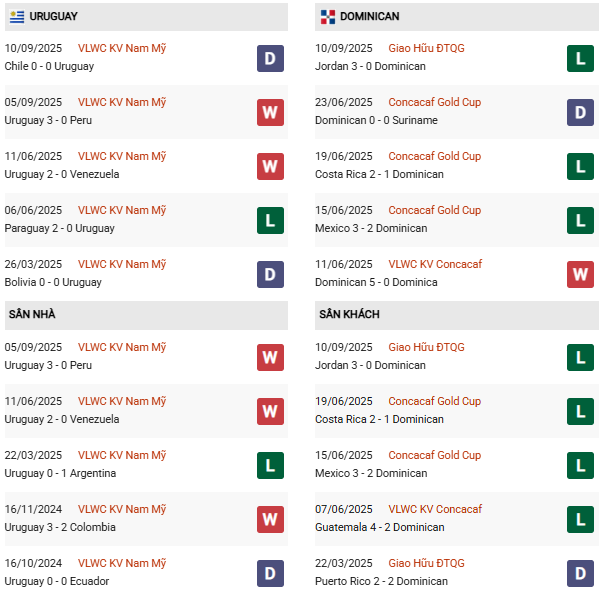Image resolution: width=600 pixels, height=596 pixels.
Task: Select the SÂN NHÀ section header
Action: pos(32,315)
